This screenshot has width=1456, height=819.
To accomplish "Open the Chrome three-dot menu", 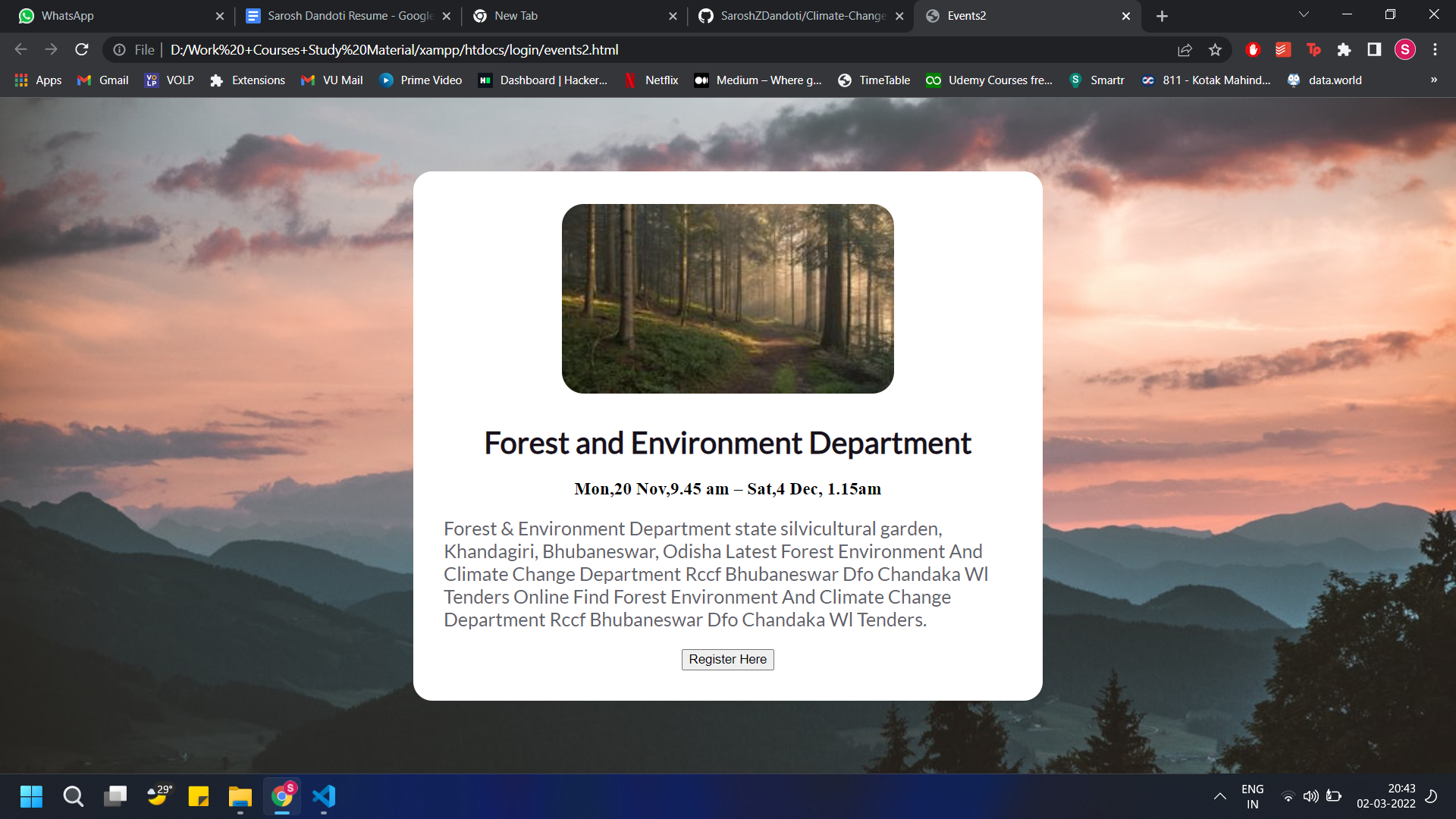I will (1436, 49).
